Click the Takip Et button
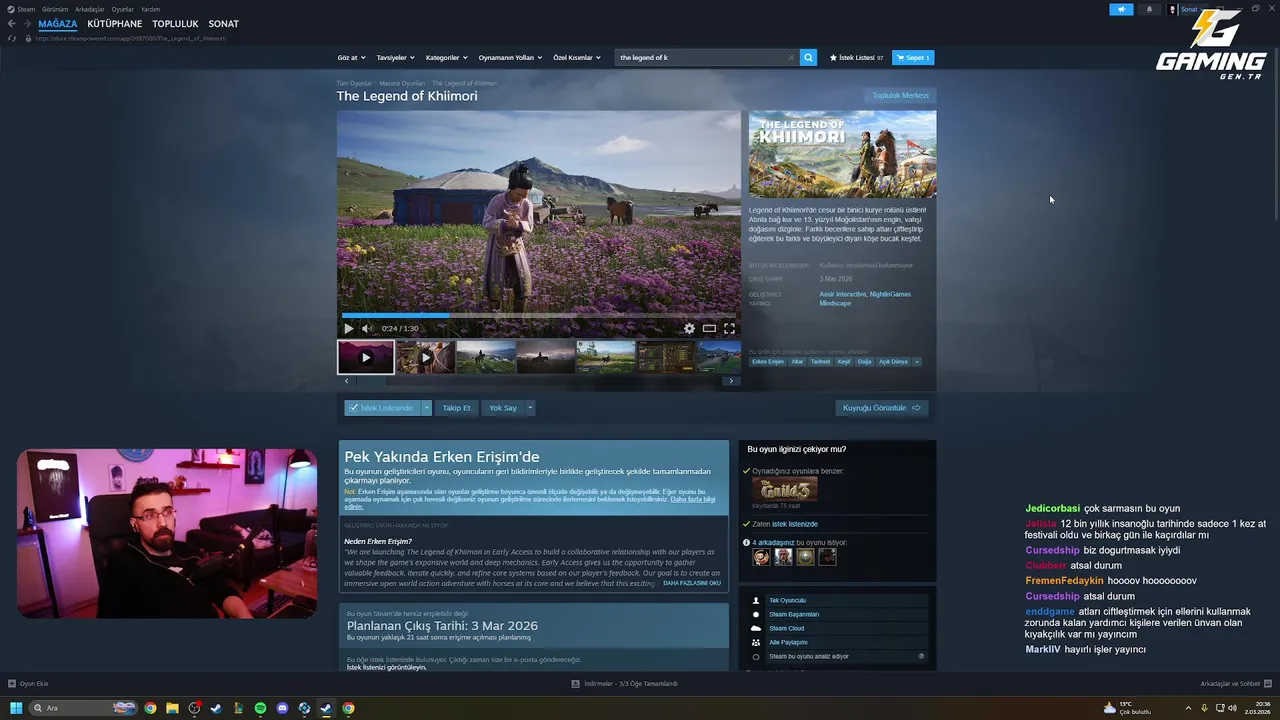The image size is (1280, 720). click(x=456, y=408)
